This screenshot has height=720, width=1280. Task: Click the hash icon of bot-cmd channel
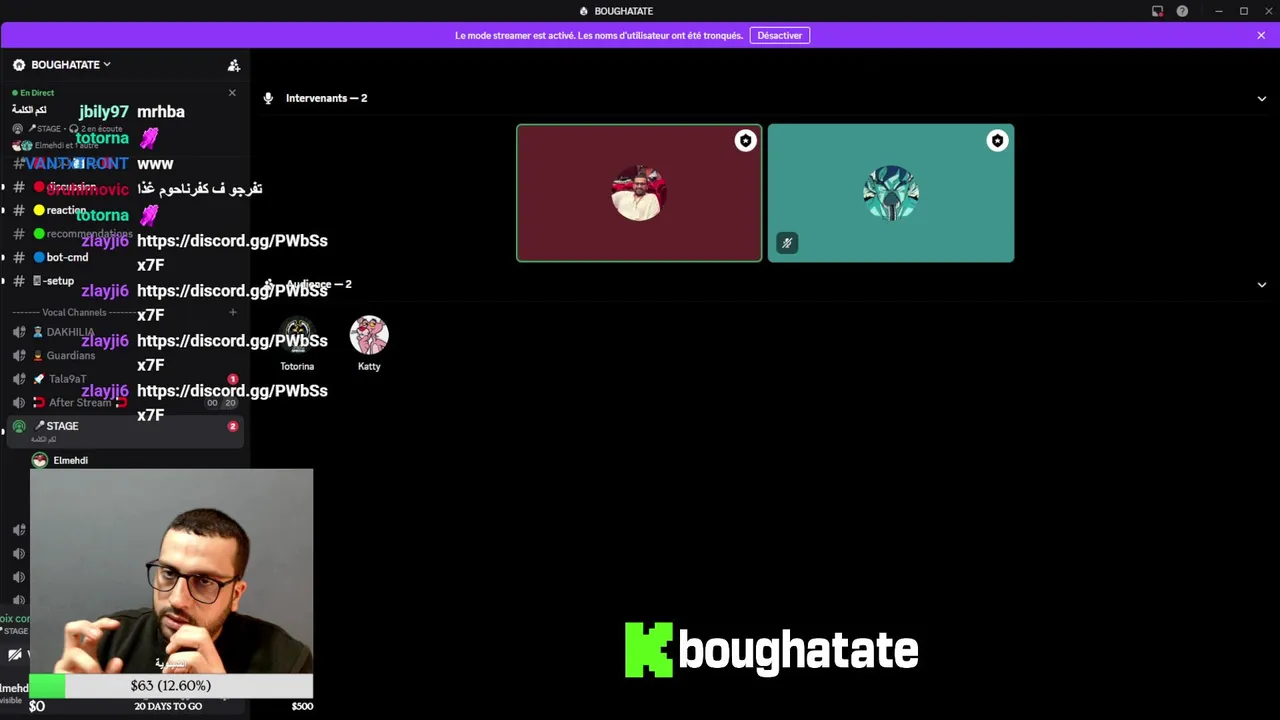[19, 257]
